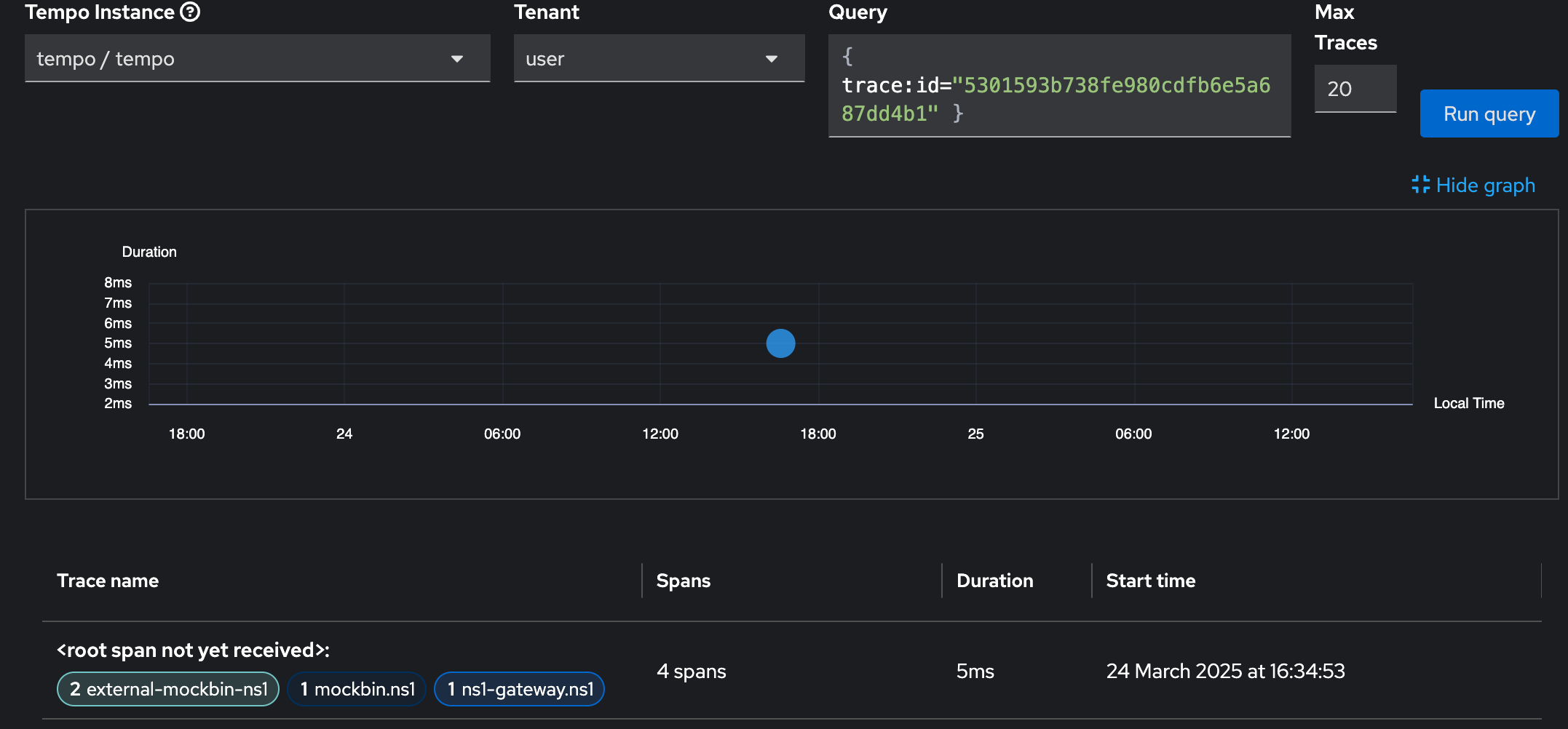Click the mockbin.ns1 service badge
1568x729 pixels.
click(x=357, y=689)
